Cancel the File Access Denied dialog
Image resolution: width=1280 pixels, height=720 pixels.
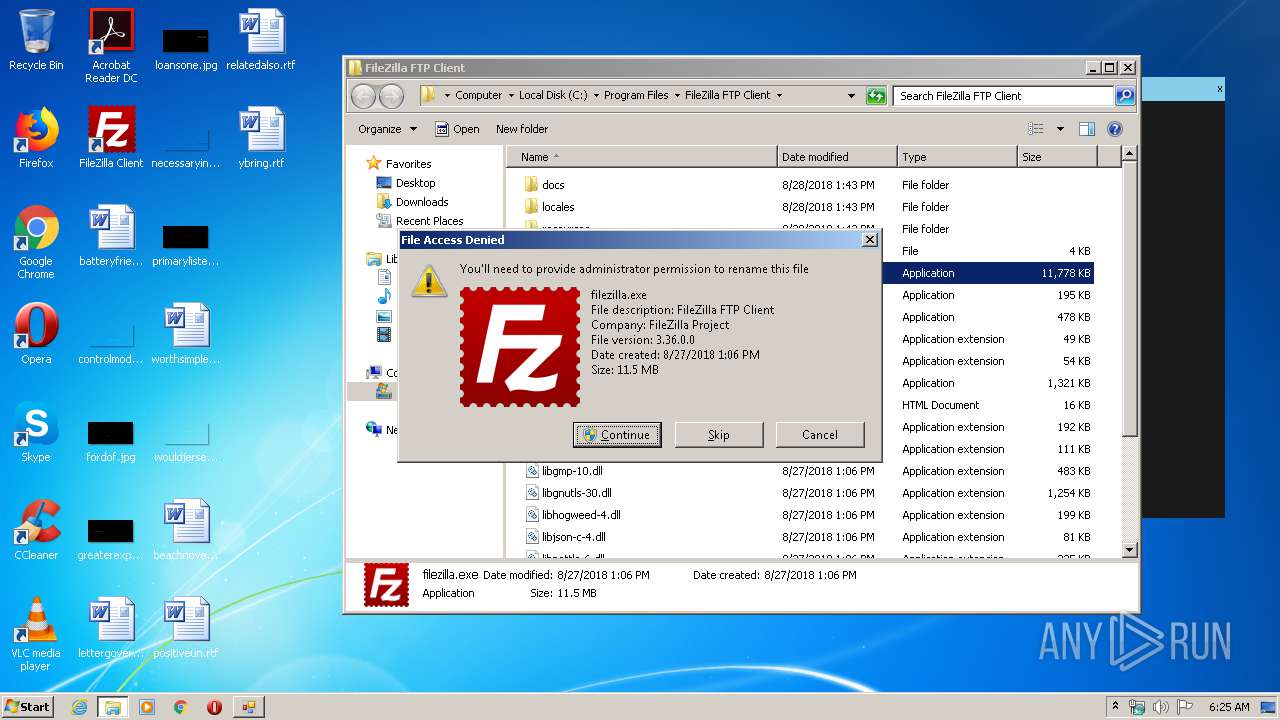820,435
